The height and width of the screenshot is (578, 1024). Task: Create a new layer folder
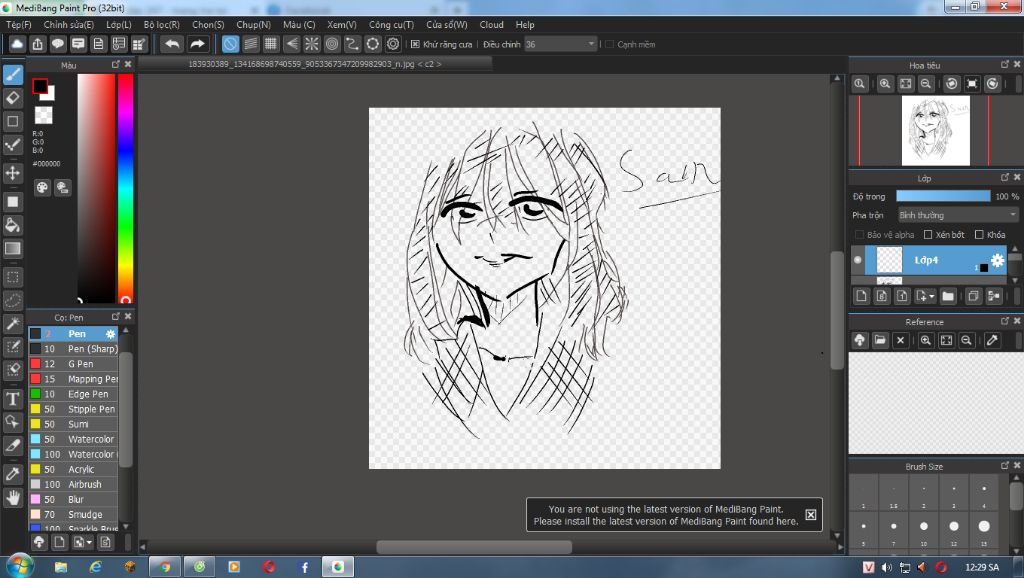[x=948, y=296]
